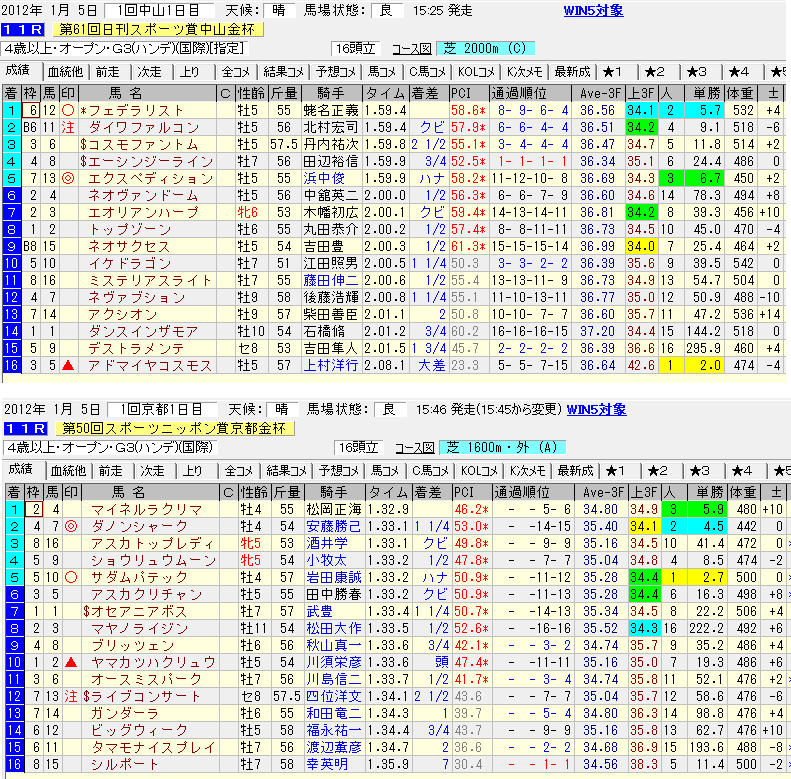The height and width of the screenshot is (779, 791).
Task: Select finishing position 1 in the 京都金杯 table
Action: tap(14, 510)
